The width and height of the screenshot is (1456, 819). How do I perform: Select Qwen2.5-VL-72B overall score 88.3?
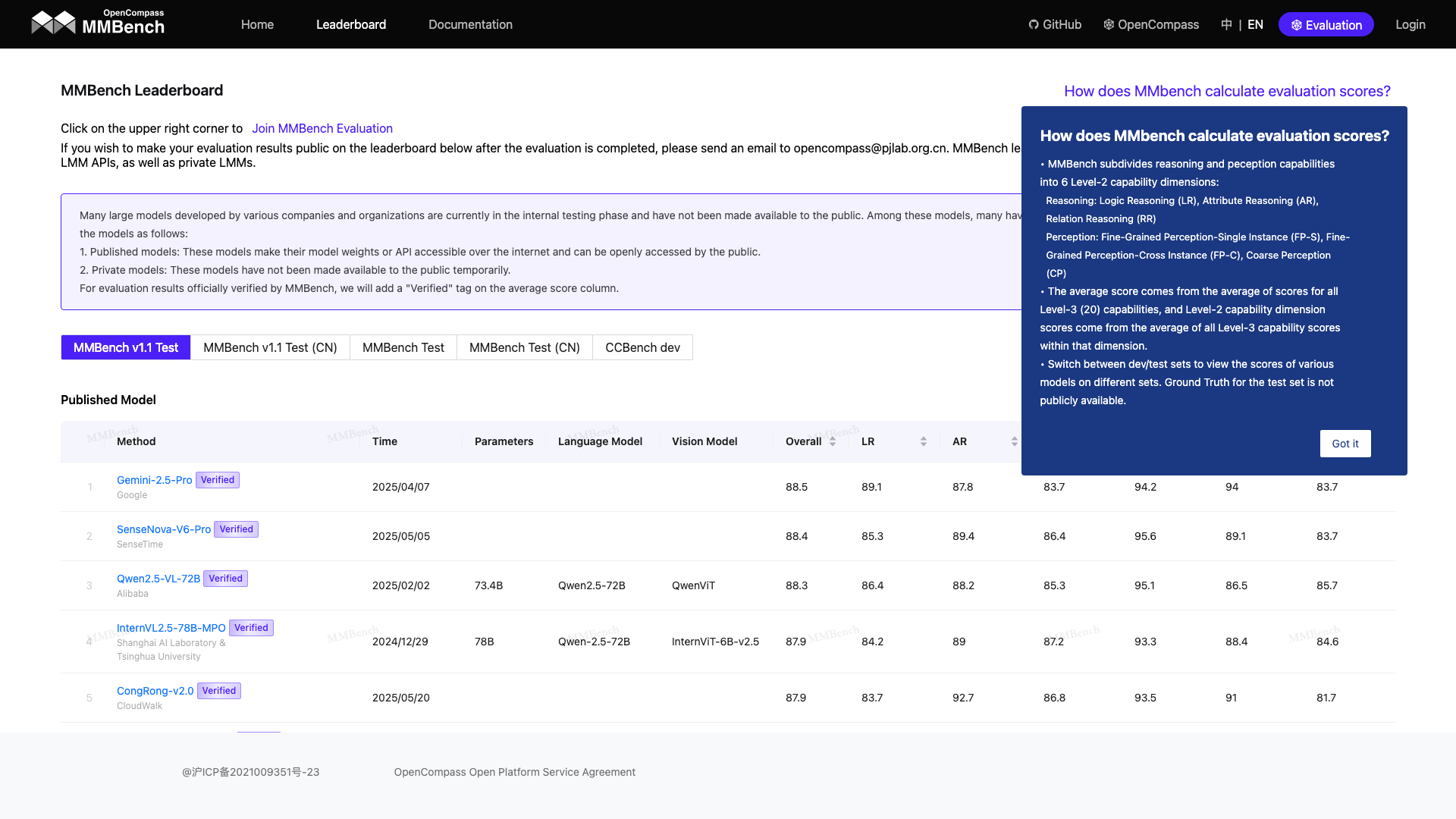tap(797, 585)
